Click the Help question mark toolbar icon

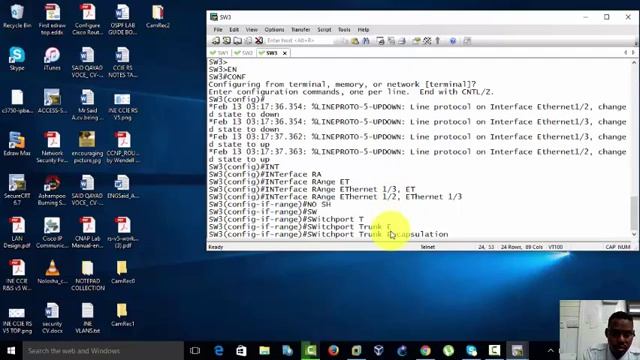click(x=453, y=41)
